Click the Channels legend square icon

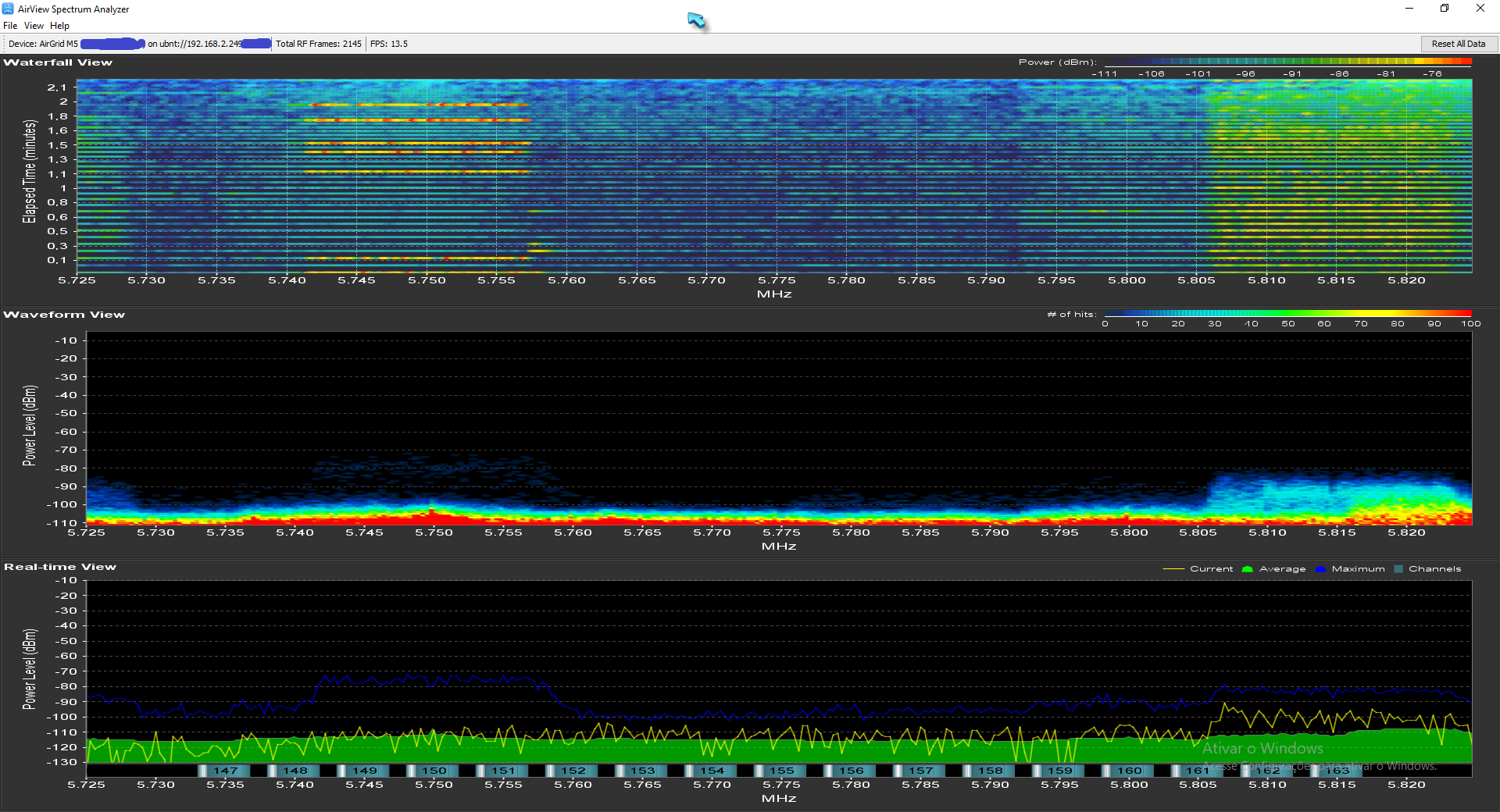[1398, 569]
